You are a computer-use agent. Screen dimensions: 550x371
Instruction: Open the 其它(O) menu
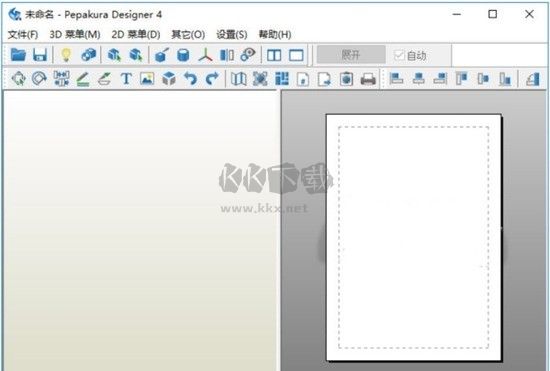click(x=188, y=34)
